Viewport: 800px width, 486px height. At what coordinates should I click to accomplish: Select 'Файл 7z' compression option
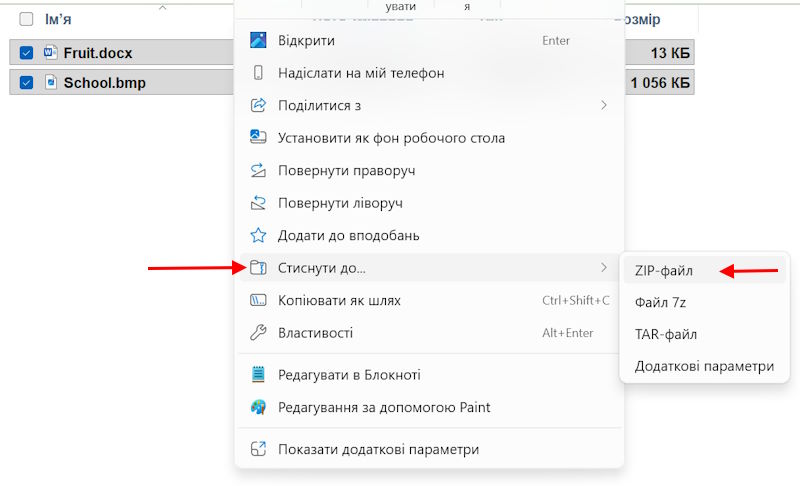pyautogui.click(x=660, y=302)
